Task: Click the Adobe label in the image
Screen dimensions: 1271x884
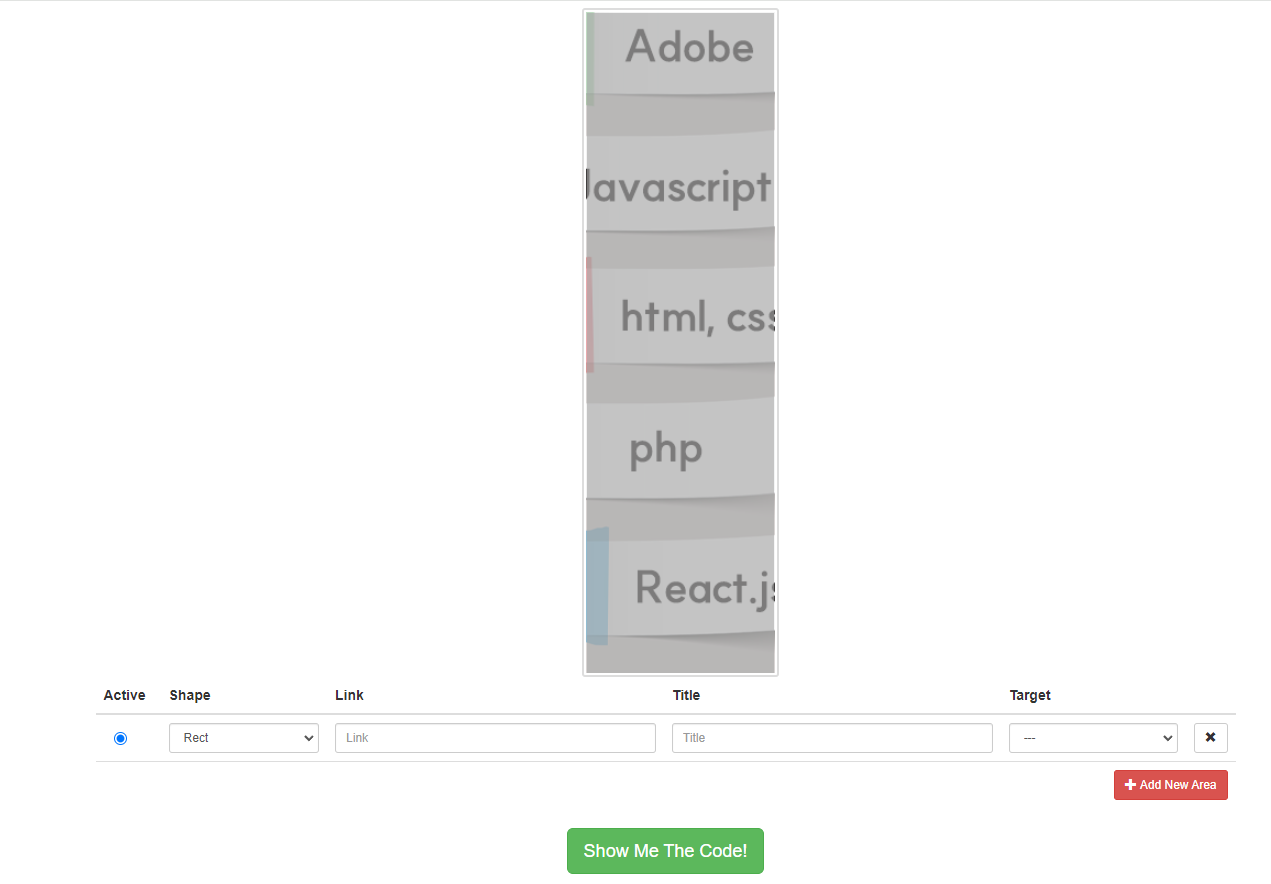Action: (690, 47)
